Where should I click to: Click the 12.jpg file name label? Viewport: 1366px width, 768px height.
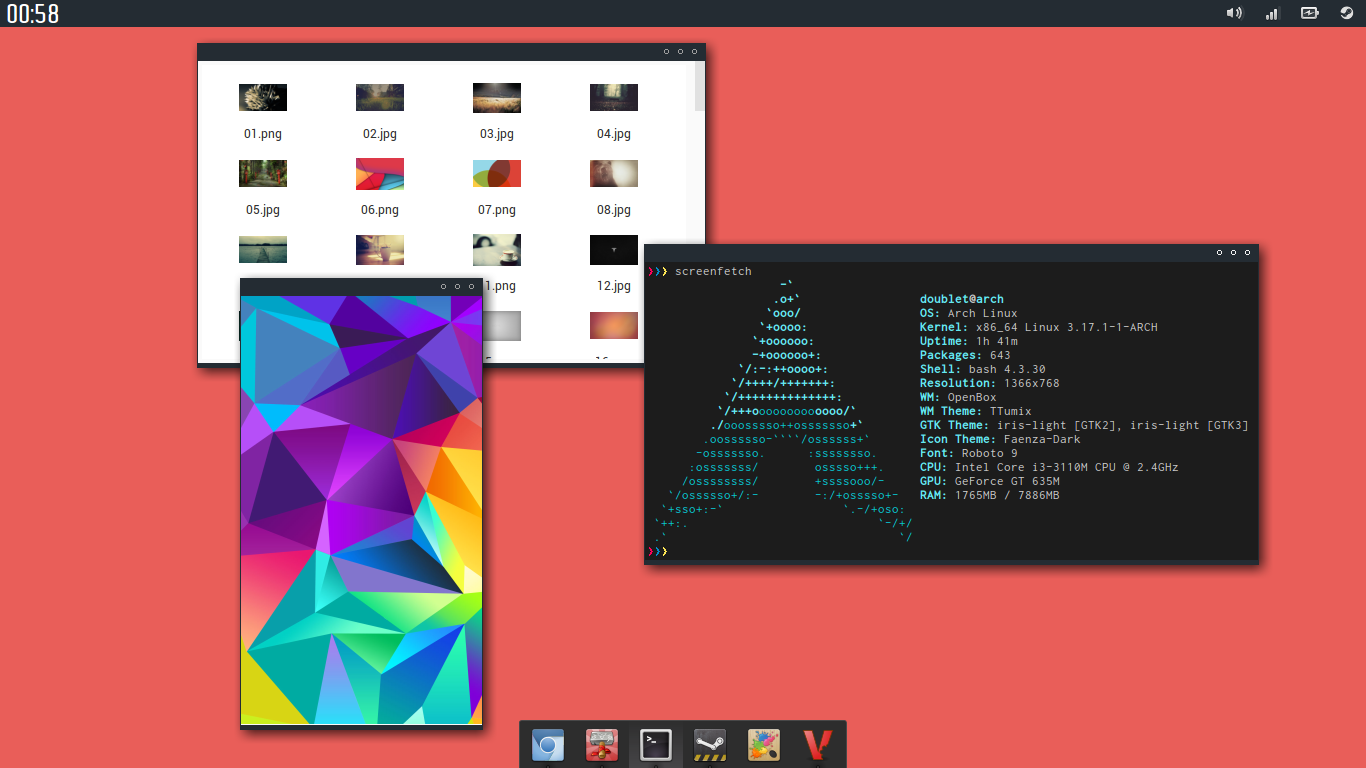614,286
